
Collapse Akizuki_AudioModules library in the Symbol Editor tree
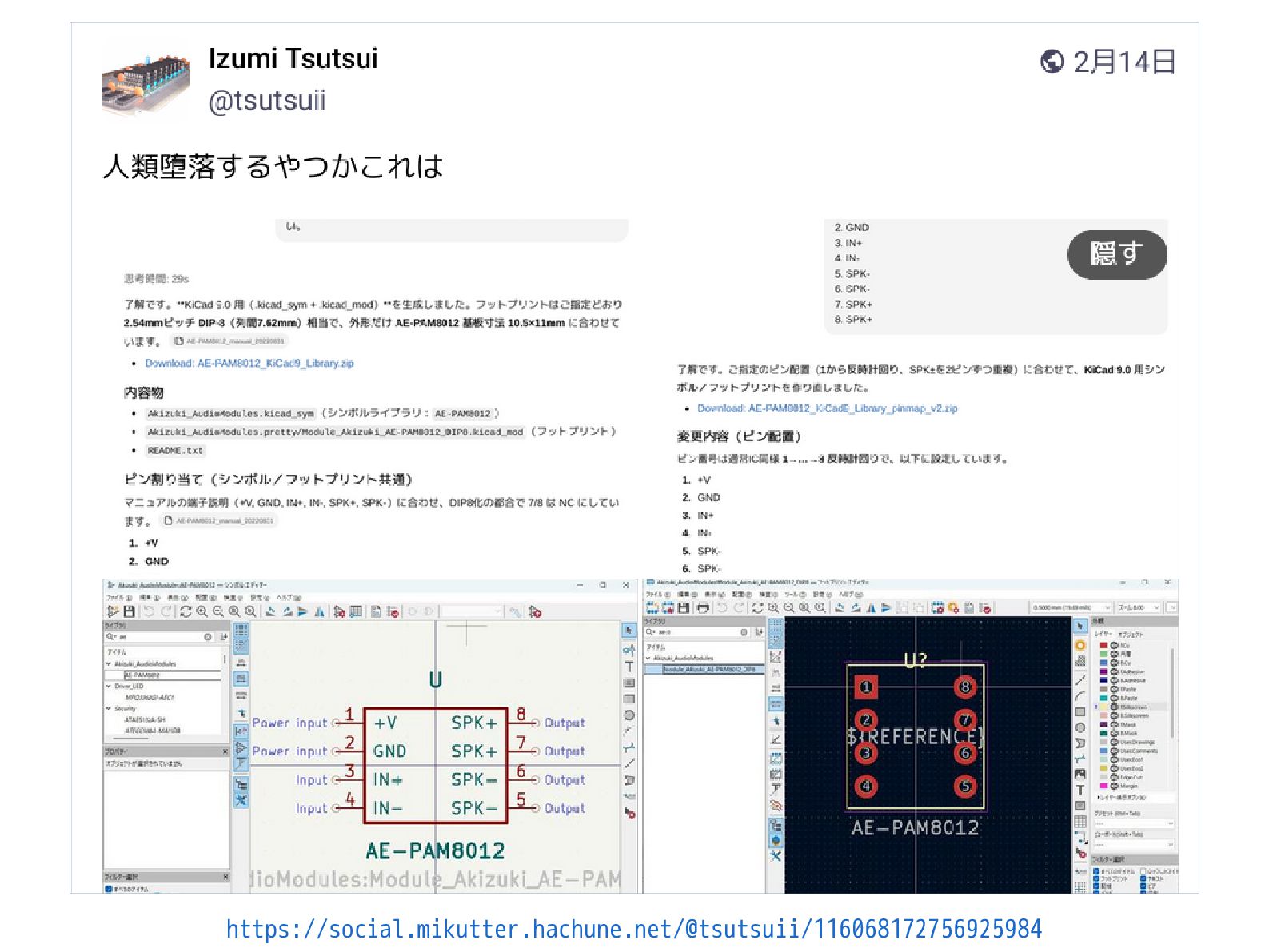(x=109, y=664)
